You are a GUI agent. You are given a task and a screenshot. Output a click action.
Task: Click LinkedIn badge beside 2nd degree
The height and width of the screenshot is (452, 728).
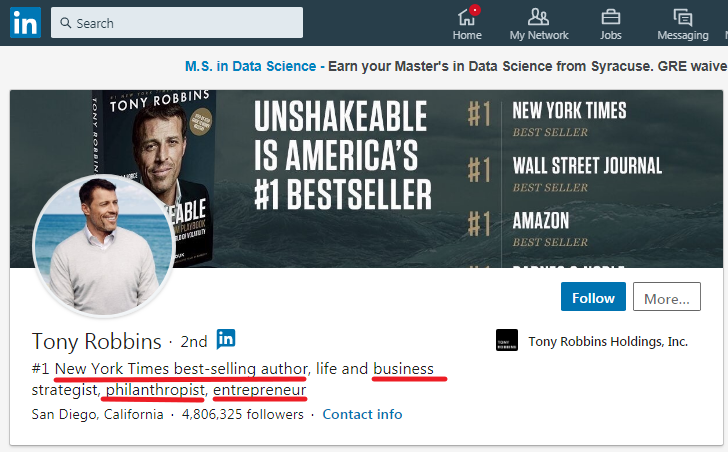[226, 339]
